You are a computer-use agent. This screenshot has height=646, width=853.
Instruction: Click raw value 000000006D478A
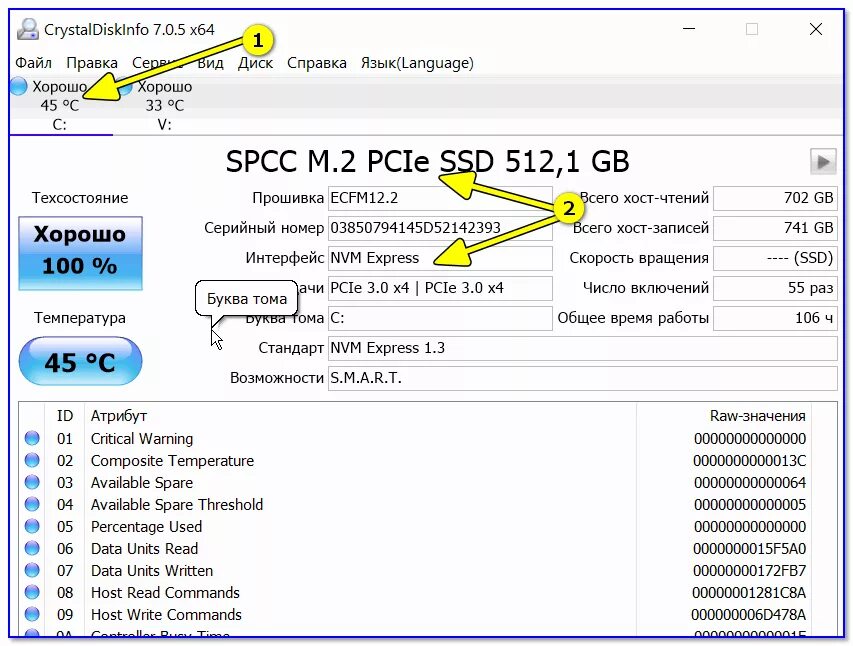point(748,614)
